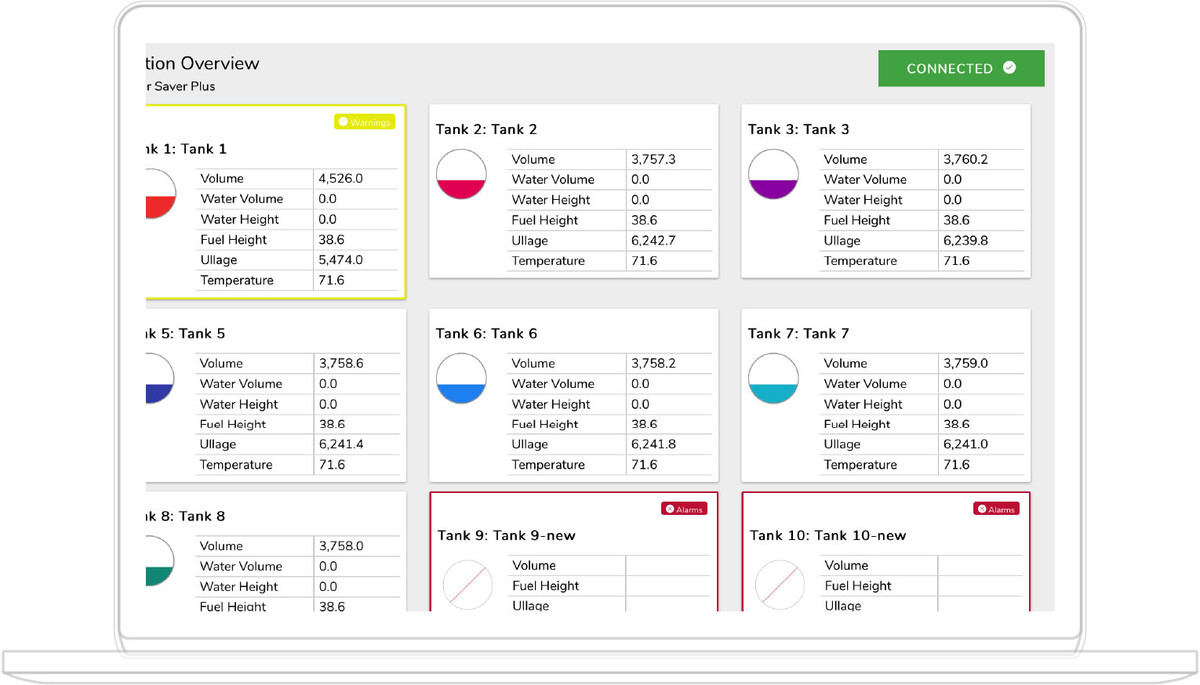Click the Fuel Height label in Tank 6 card
Screen dimensions: 1200x685
coord(545,424)
